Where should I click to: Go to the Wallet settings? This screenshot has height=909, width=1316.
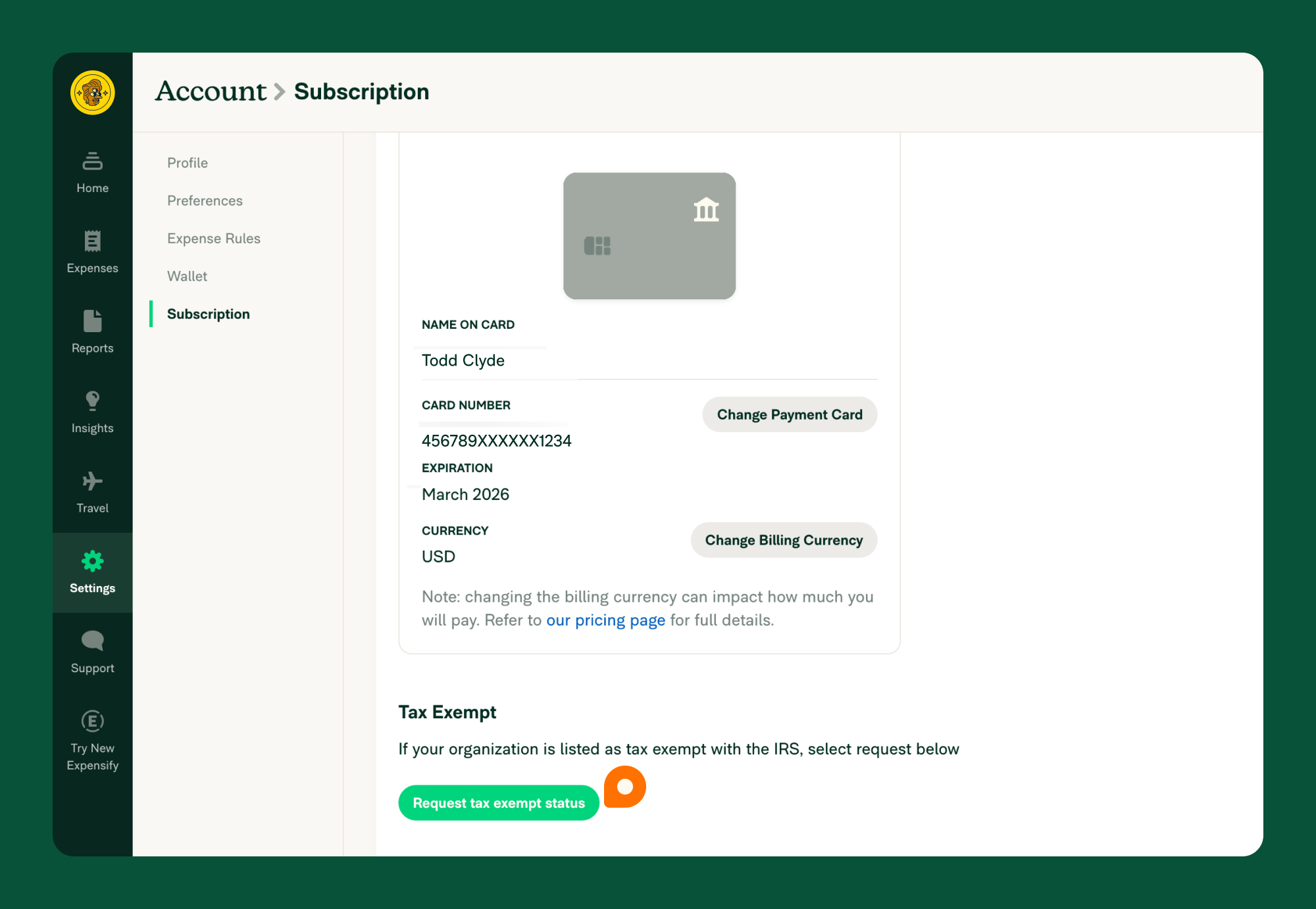click(187, 276)
